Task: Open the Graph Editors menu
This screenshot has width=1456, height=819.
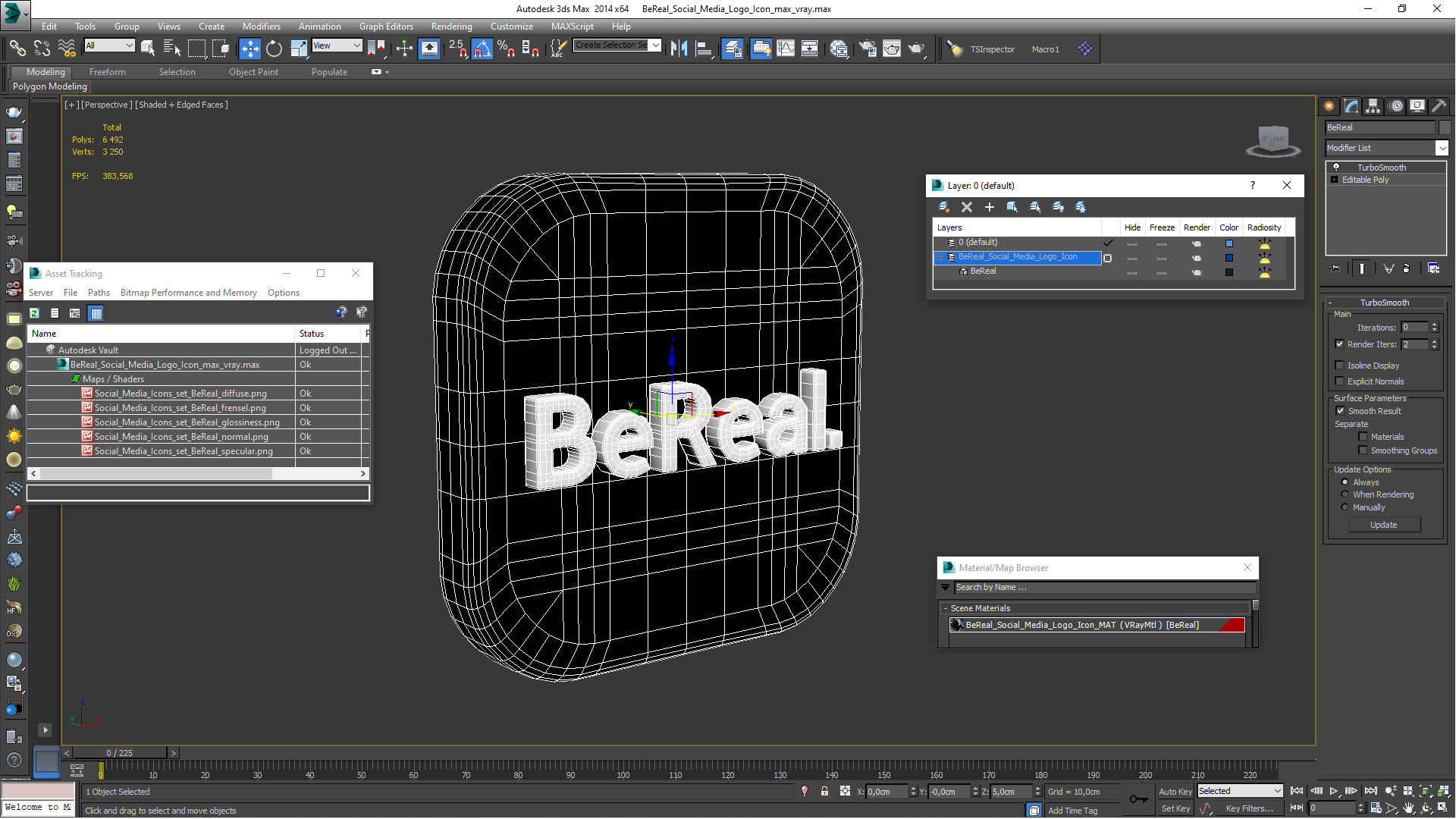Action: coord(386,27)
